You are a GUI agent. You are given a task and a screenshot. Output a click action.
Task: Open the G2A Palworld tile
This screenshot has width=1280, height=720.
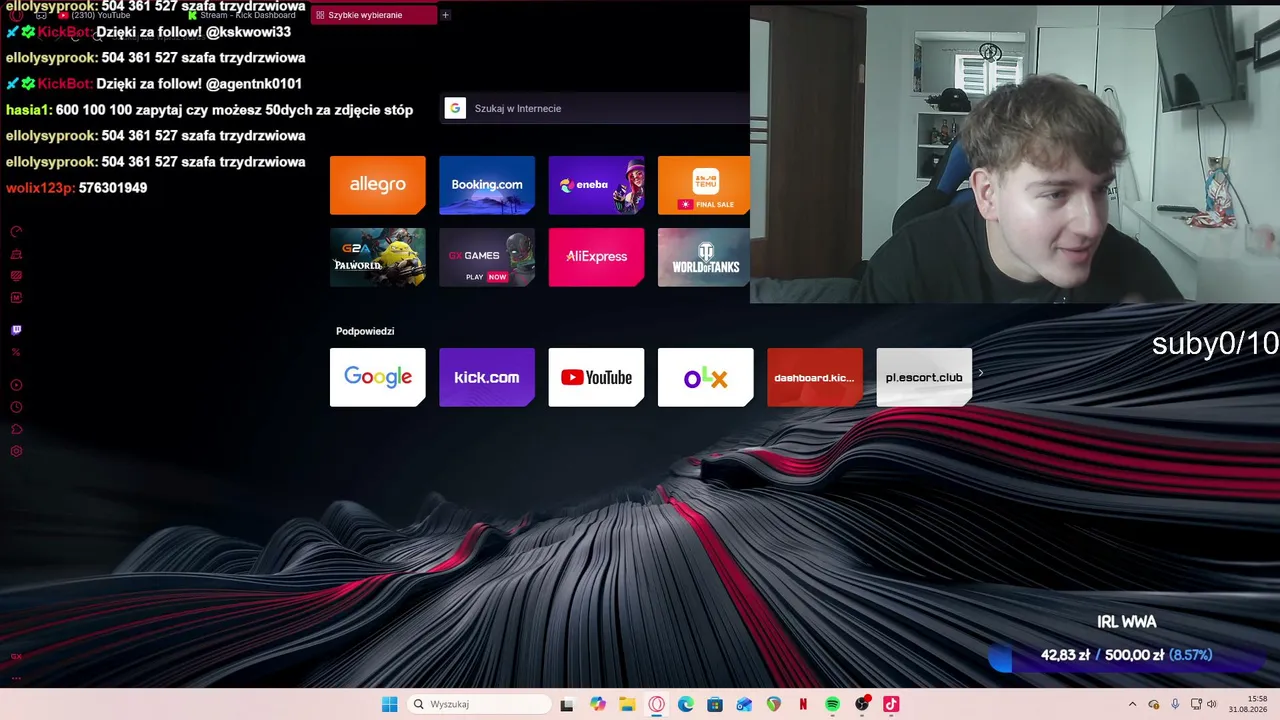378,257
